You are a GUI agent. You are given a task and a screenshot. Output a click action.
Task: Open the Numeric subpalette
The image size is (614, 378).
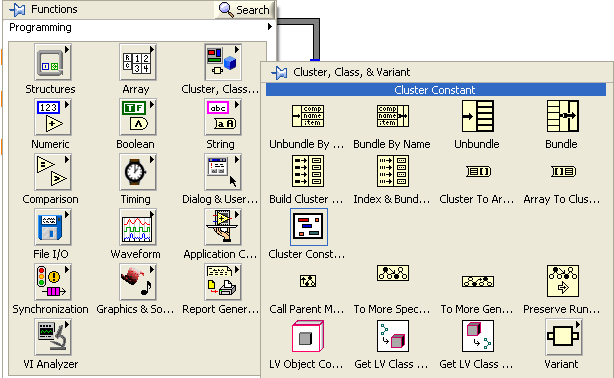pyautogui.click(x=52, y=117)
